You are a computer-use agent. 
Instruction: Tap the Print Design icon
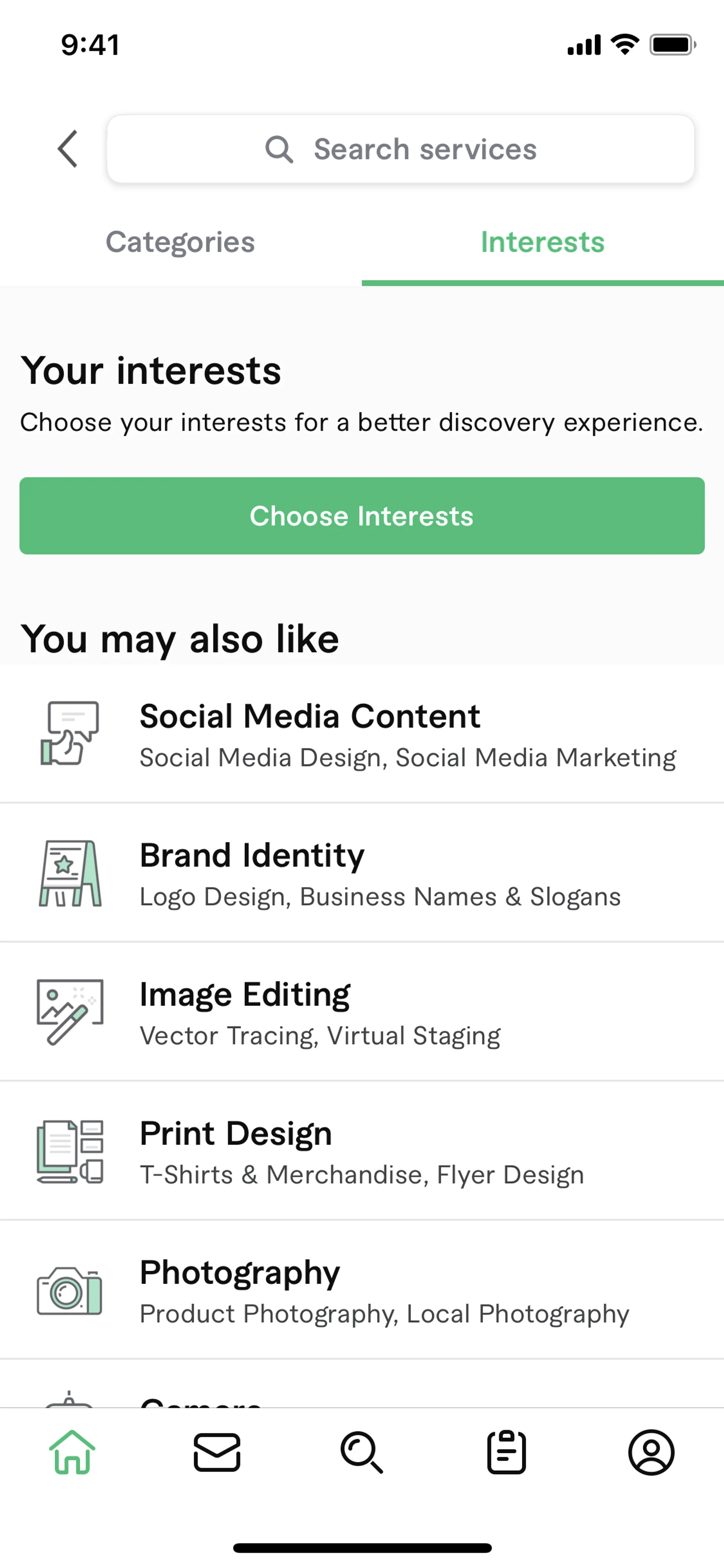[70, 1151]
